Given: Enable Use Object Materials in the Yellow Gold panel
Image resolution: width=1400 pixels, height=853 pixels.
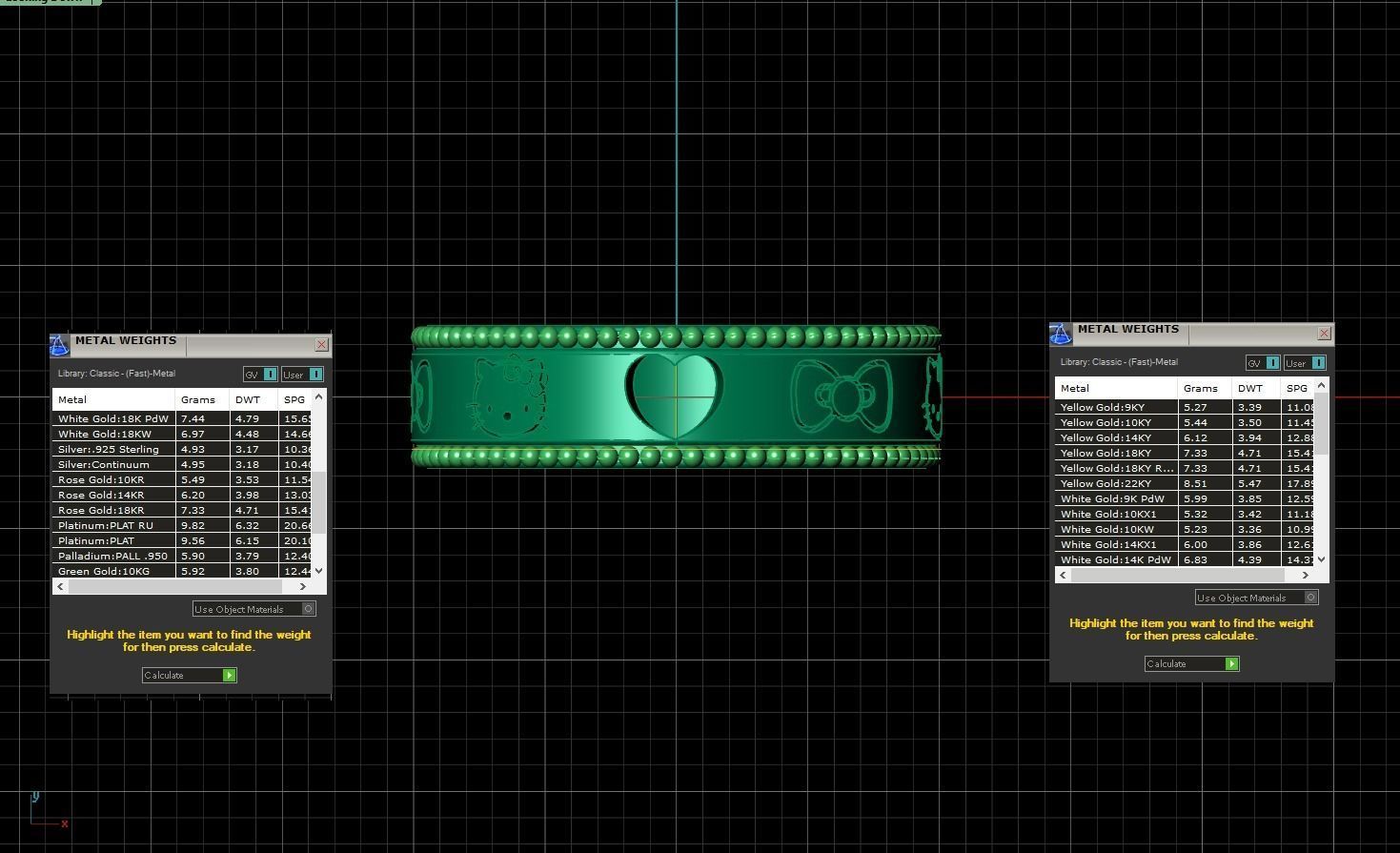Looking at the screenshot, I should click(x=1257, y=598).
